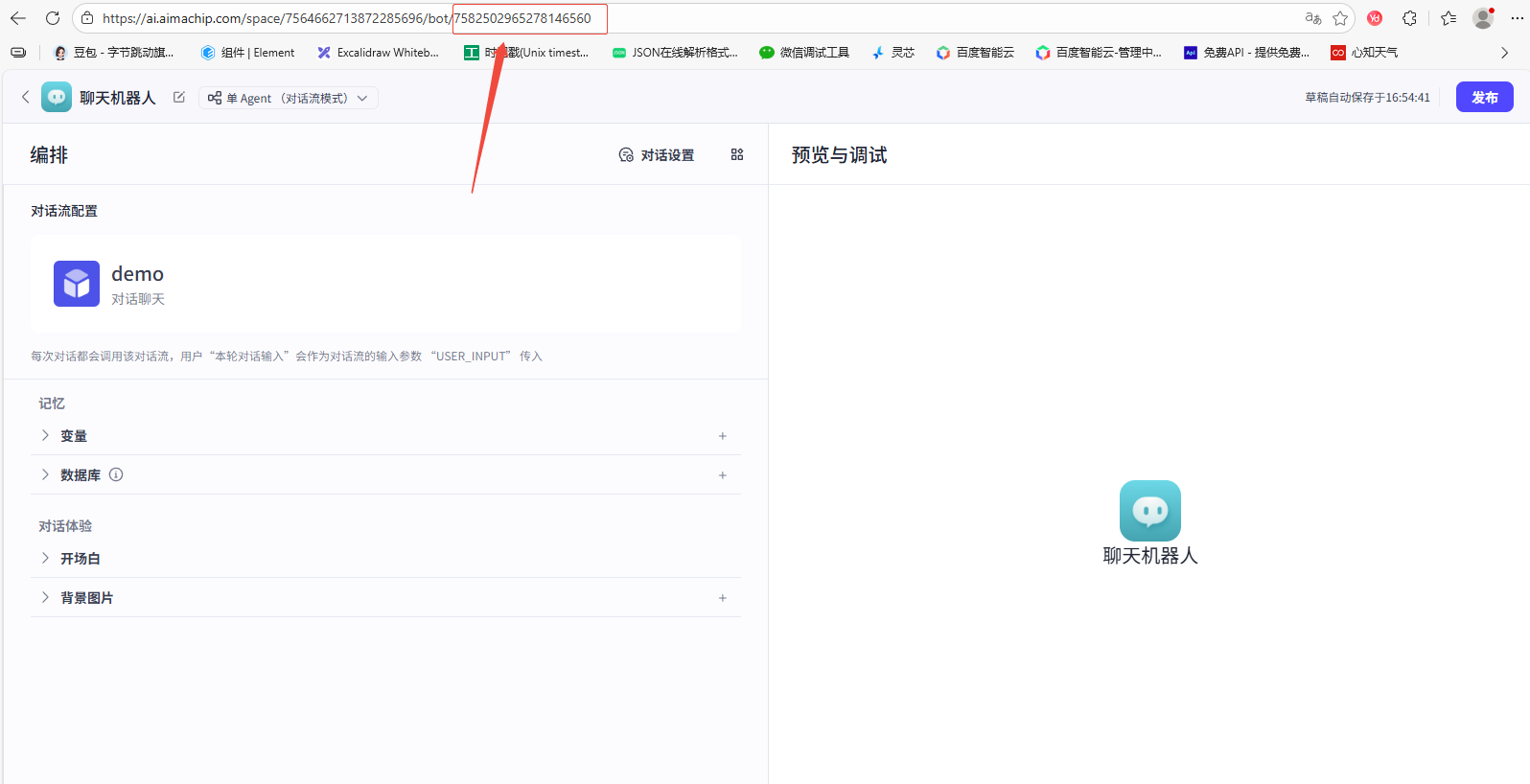Open the 百度智能云 bookmark
Image resolution: width=1530 pixels, height=784 pixels.
(975, 53)
